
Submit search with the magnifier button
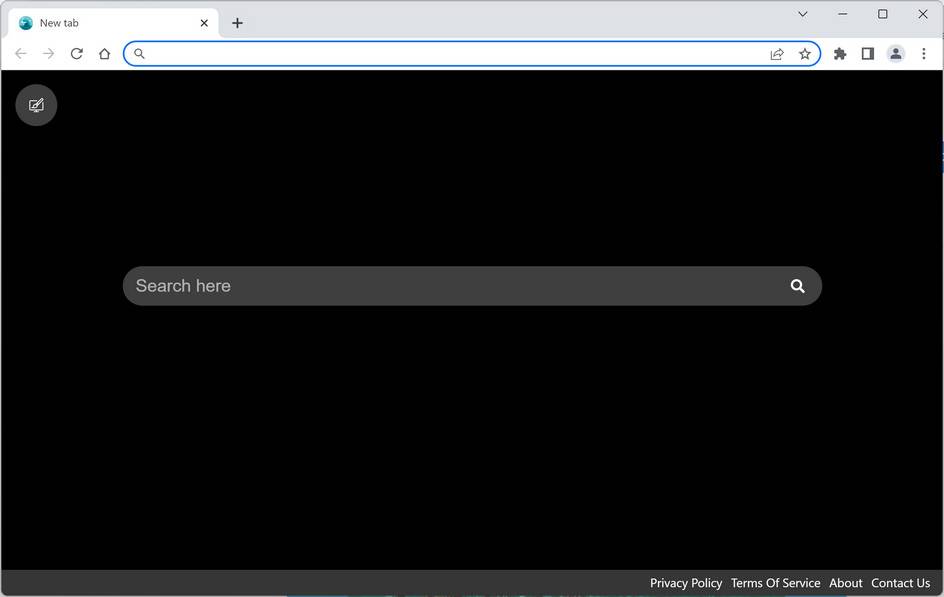coord(797,286)
